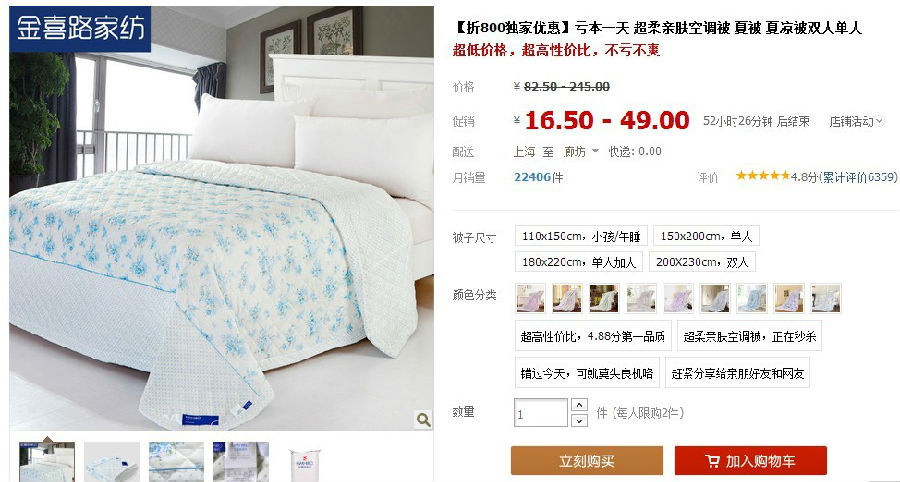Select option 超高性价比，4.88分第一品质
900x482 pixels.
pyautogui.click(x=593, y=336)
